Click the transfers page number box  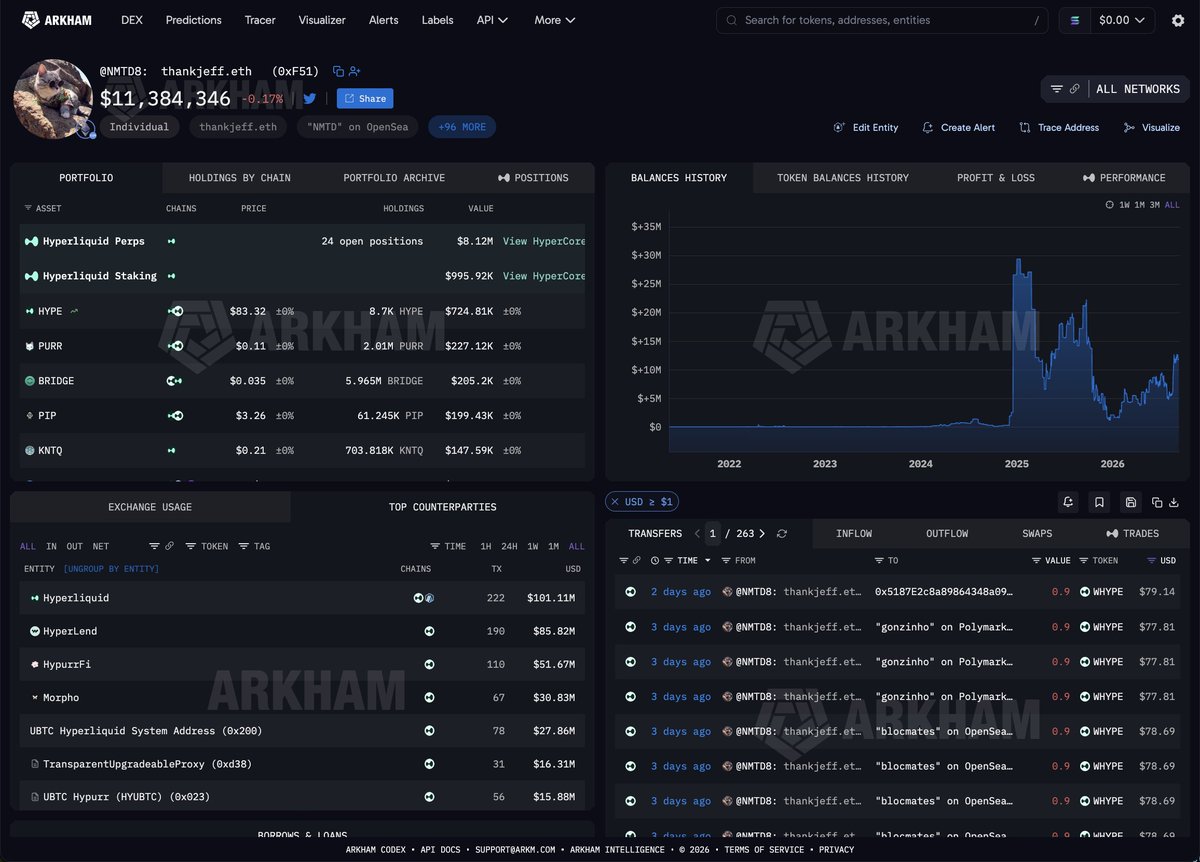tap(713, 534)
